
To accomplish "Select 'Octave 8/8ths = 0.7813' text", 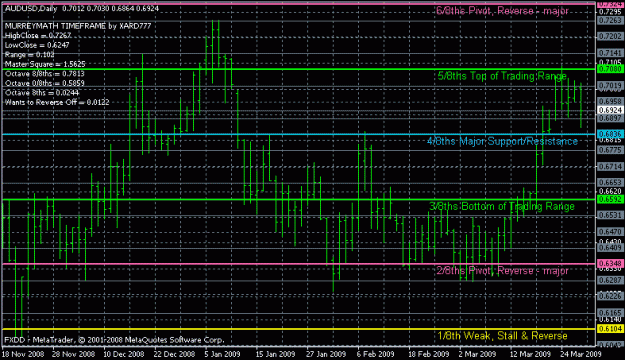I will click(45, 74).
